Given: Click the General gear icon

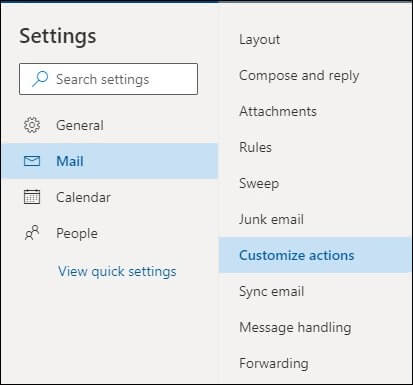Looking at the screenshot, I should point(32,125).
